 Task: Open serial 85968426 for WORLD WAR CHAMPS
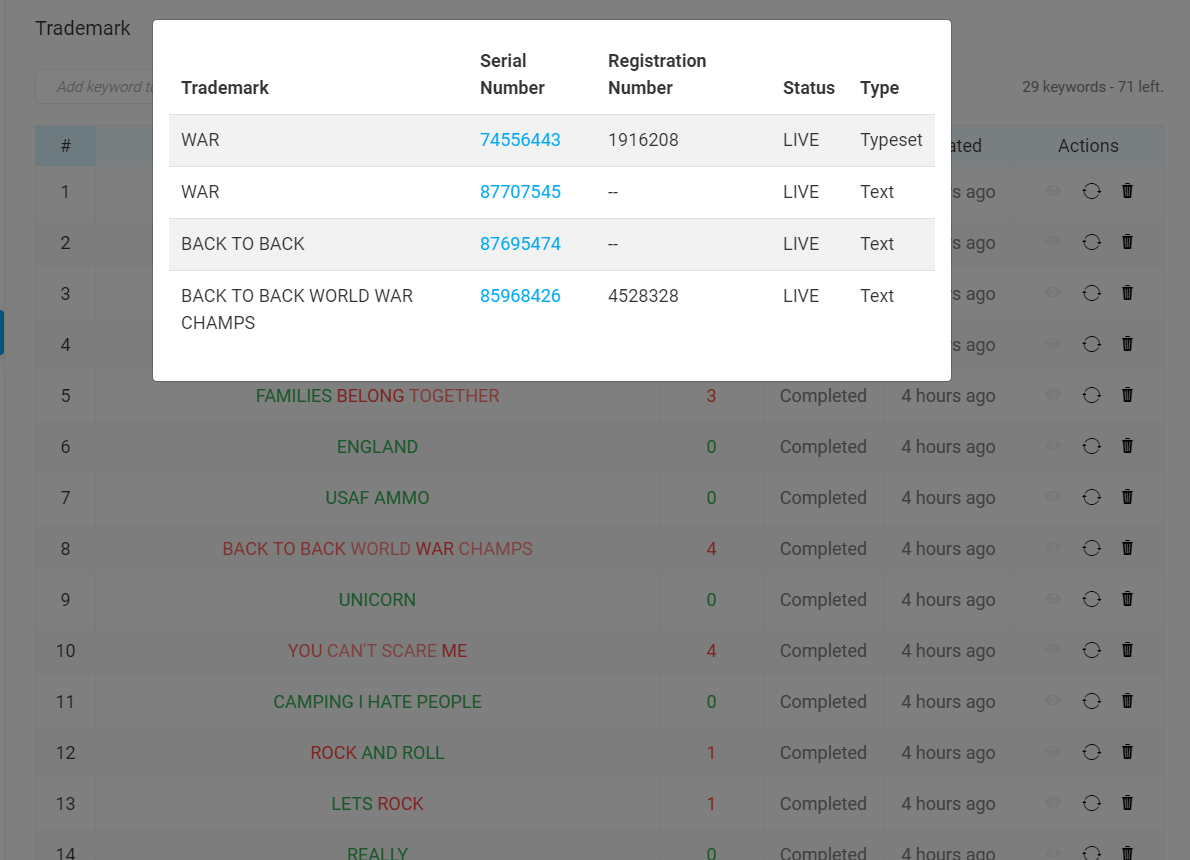tap(520, 295)
